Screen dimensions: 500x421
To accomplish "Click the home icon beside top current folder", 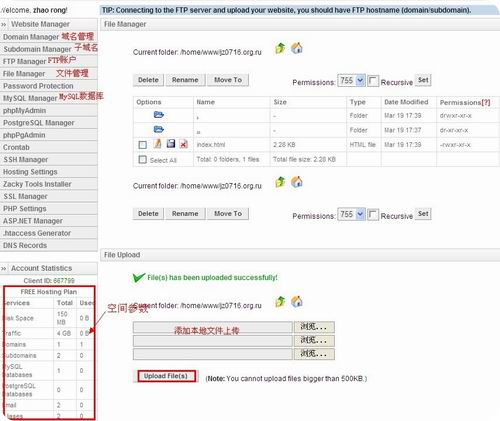I will [296, 48].
